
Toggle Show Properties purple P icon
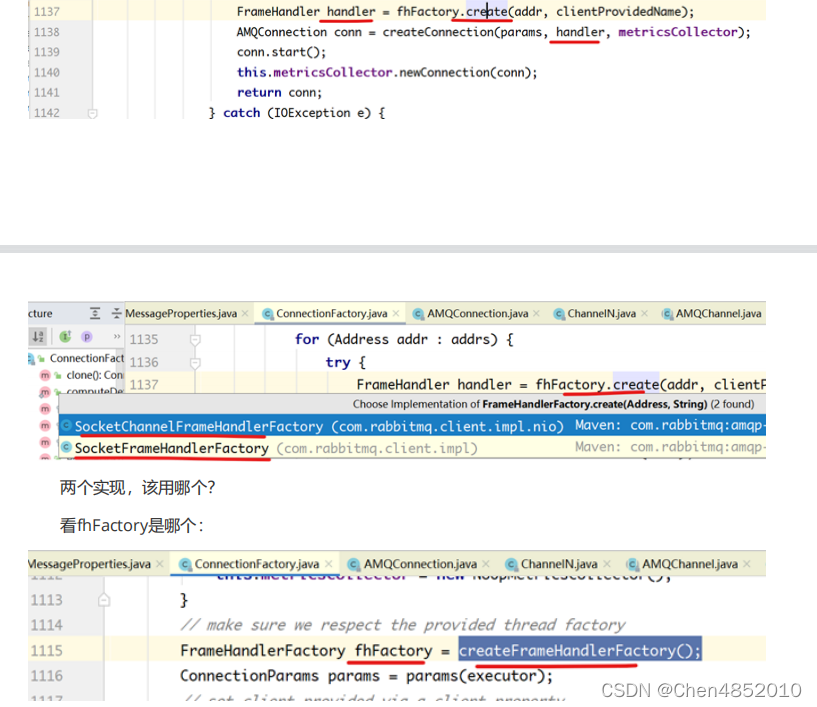click(x=86, y=337)
